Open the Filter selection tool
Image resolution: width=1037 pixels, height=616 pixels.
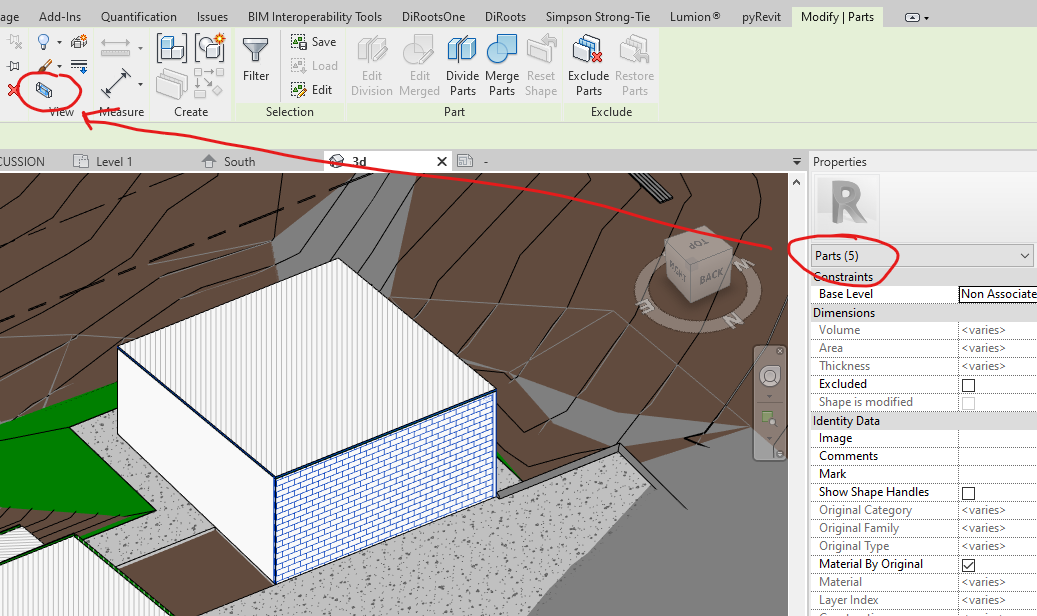(256, 60)
